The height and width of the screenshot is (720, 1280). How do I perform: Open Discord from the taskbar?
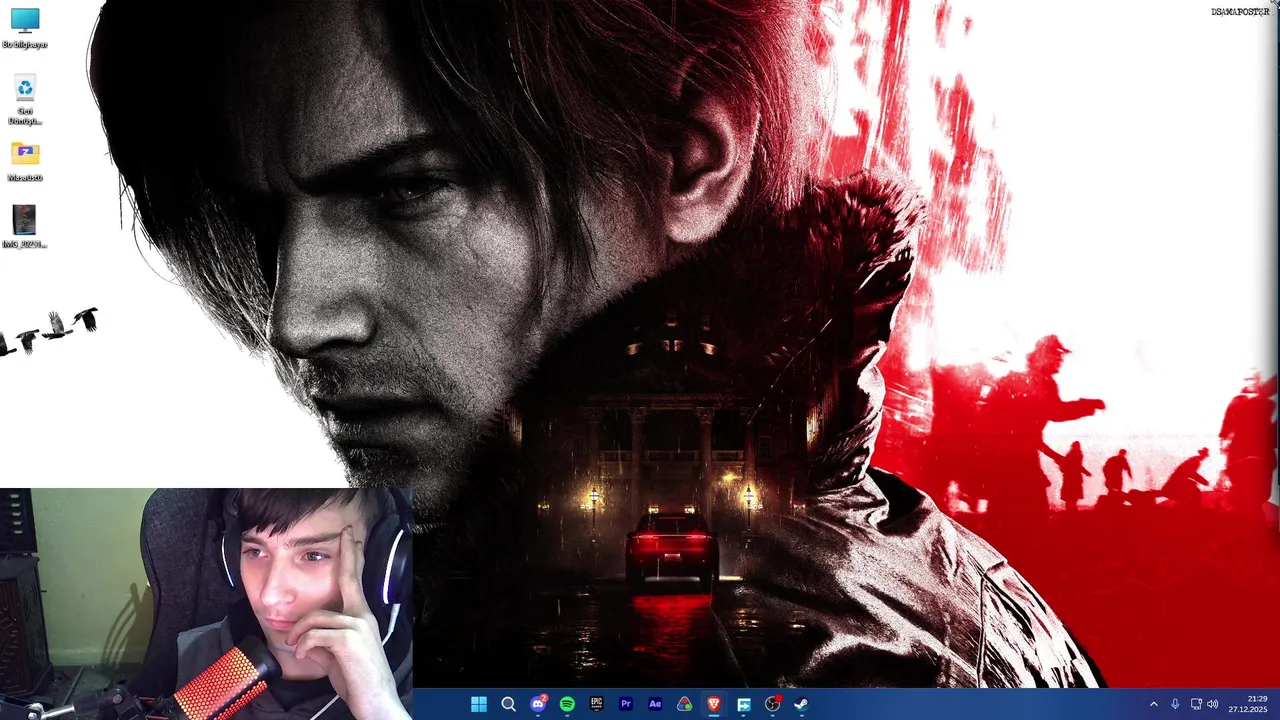pos(538,704)
